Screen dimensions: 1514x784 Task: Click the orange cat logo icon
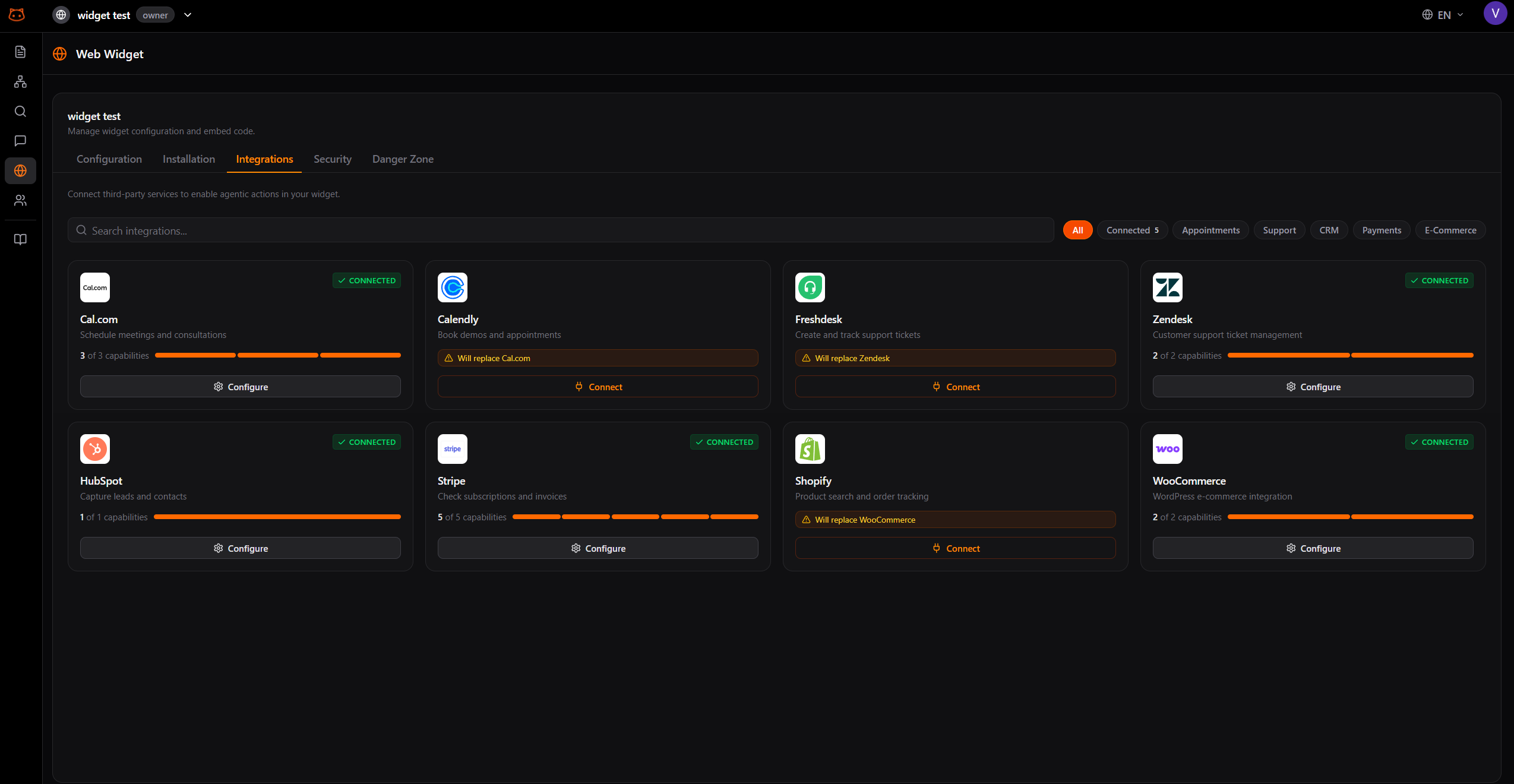[x=17, y=15]
